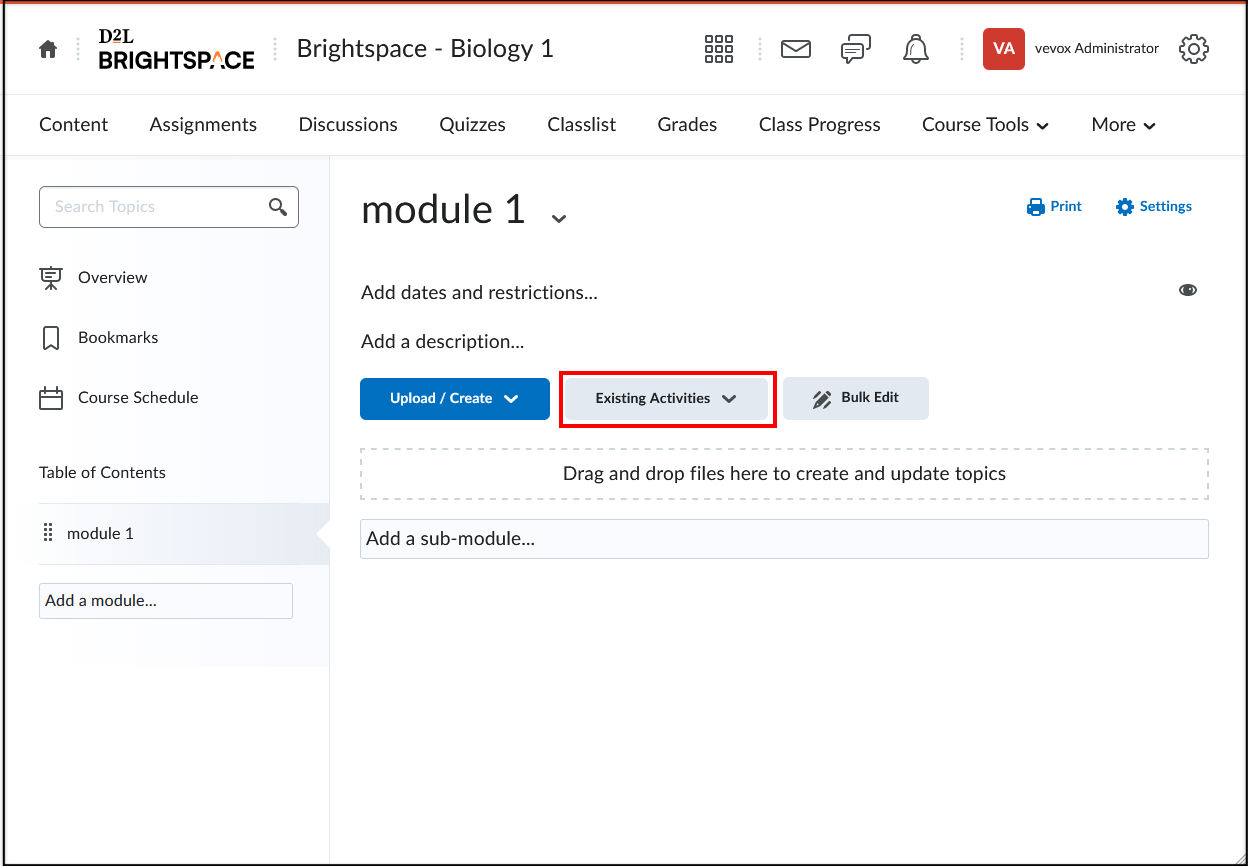Open the course selector grid icon
The image size is (1248, 866).
coord(718,49)
